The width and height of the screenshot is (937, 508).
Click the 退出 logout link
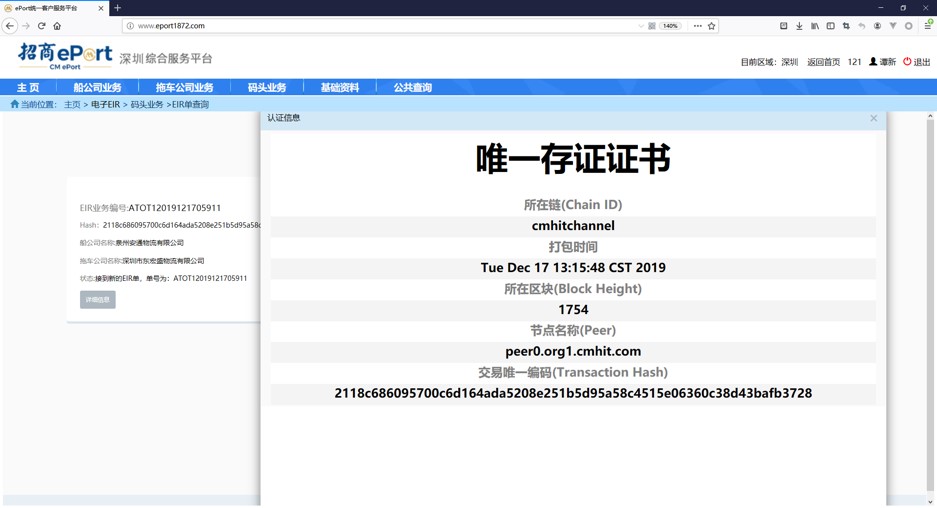click(x=916, y=62)
